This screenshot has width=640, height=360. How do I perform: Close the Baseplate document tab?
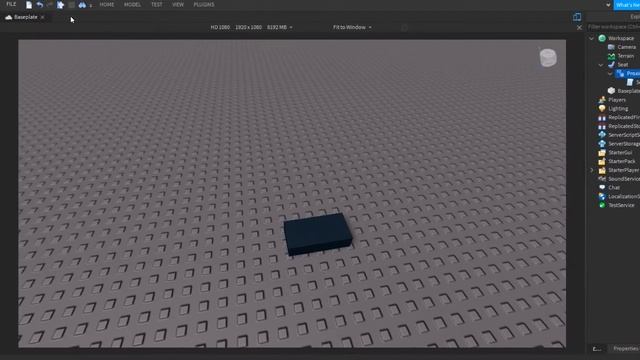[42, 17]
